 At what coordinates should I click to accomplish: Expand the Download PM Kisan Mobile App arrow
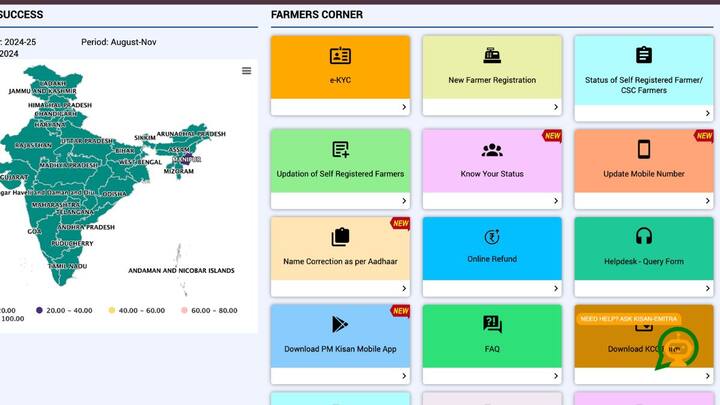(404, 376)
